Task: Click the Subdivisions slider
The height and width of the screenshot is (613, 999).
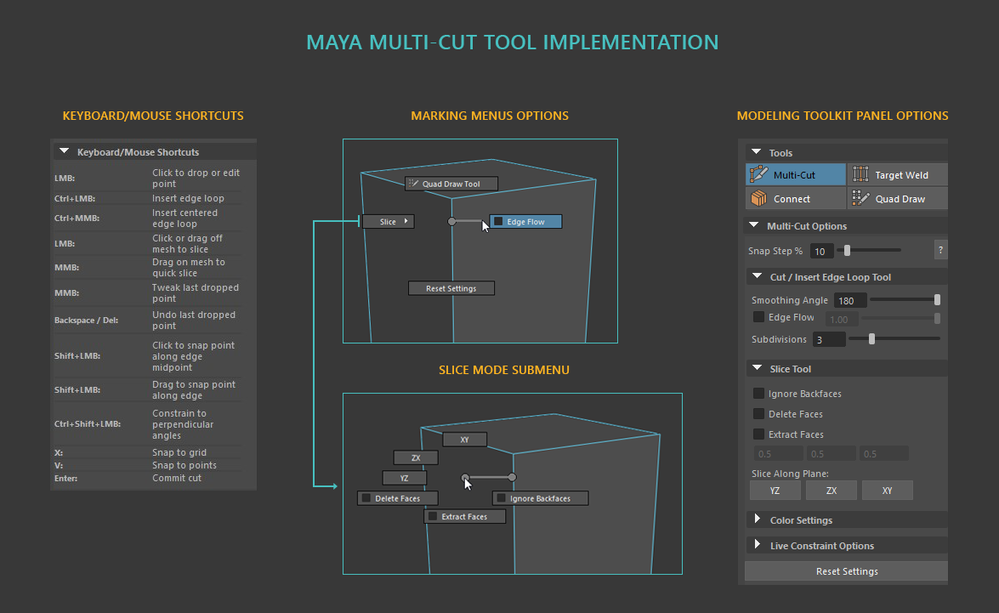Action: coord(895,339)
